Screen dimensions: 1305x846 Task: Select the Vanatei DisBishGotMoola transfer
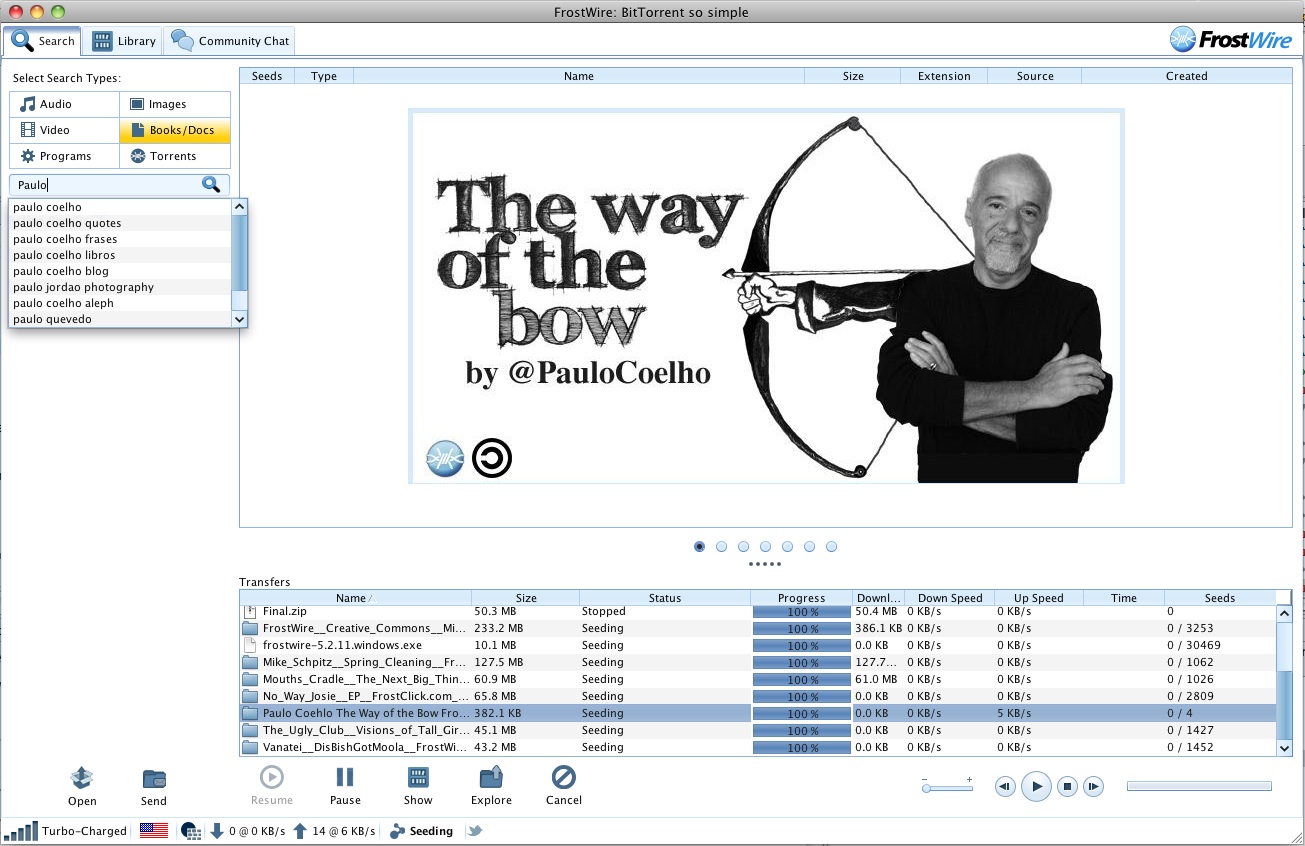(x=759, y=747)
